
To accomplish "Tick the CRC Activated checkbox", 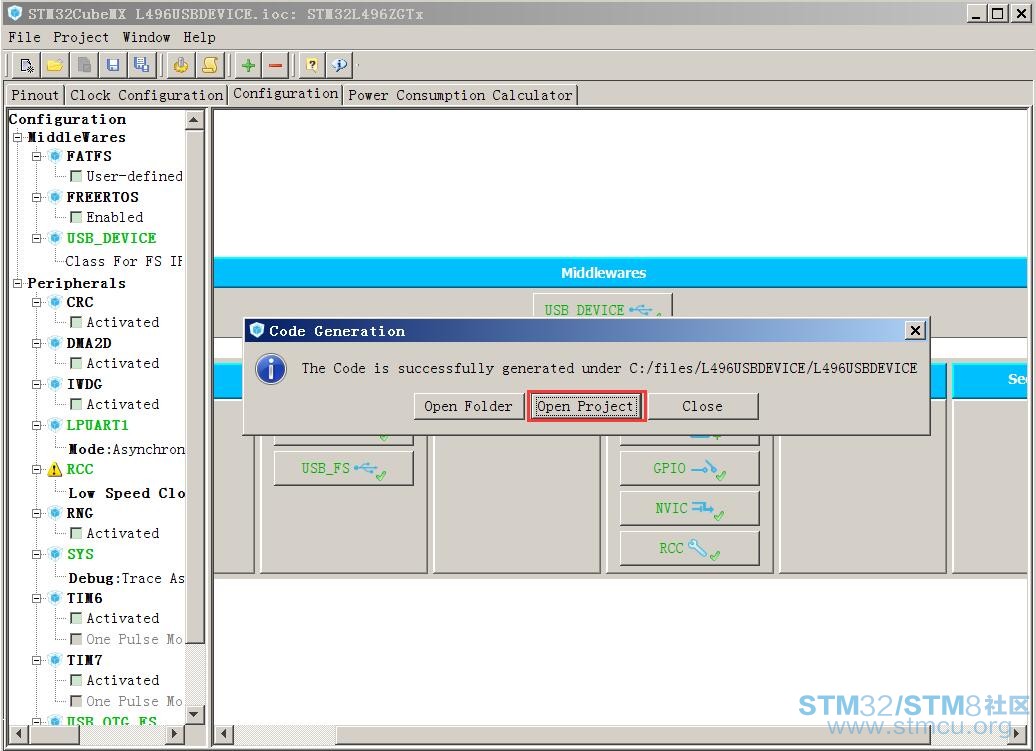I will pyautogui.click(x=76, y=322).
